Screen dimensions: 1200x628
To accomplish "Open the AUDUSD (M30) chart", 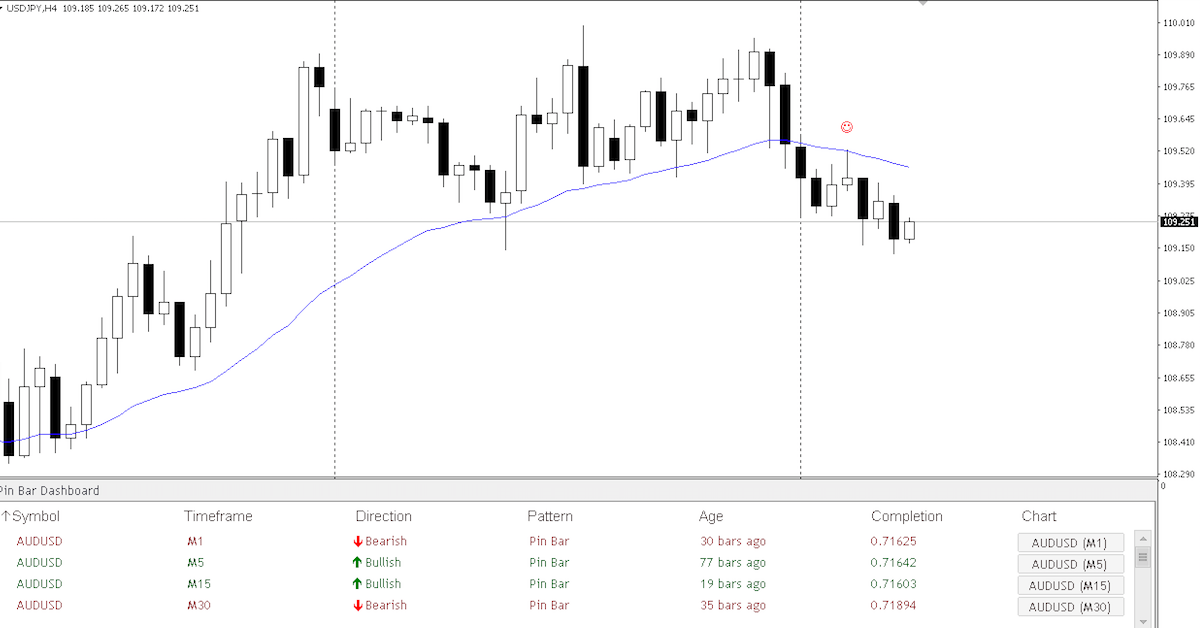I will click(x=1070, y=606).
